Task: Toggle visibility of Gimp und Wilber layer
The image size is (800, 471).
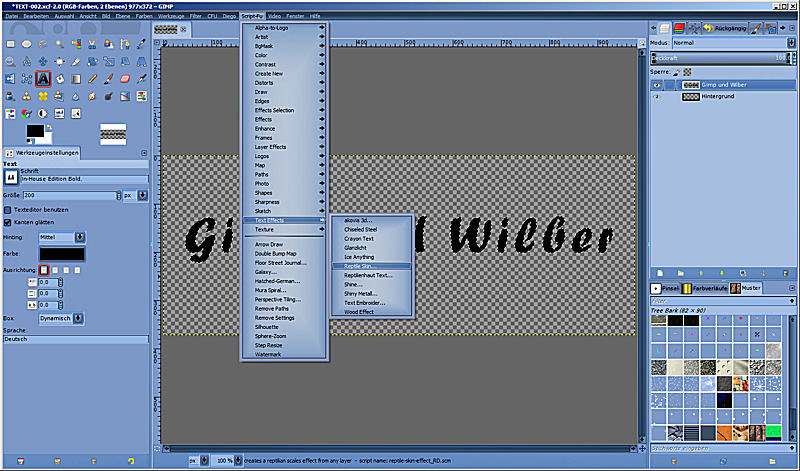Action: pos(657,85)
